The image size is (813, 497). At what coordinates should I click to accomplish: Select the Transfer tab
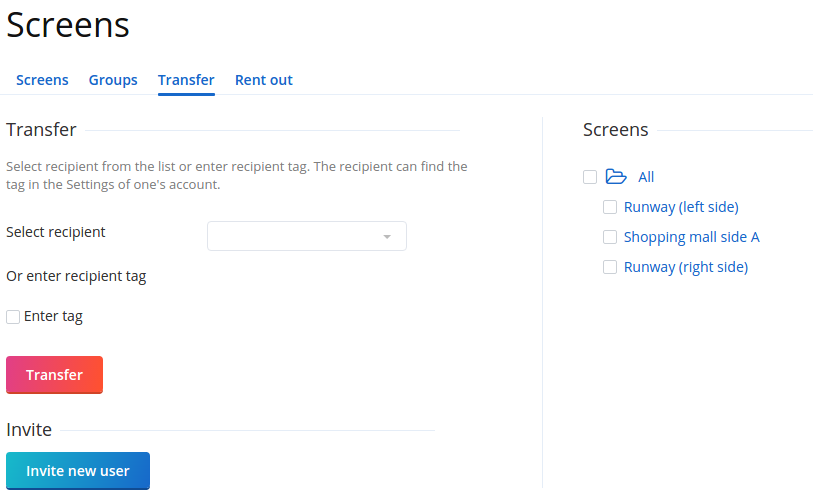point(186,80)
